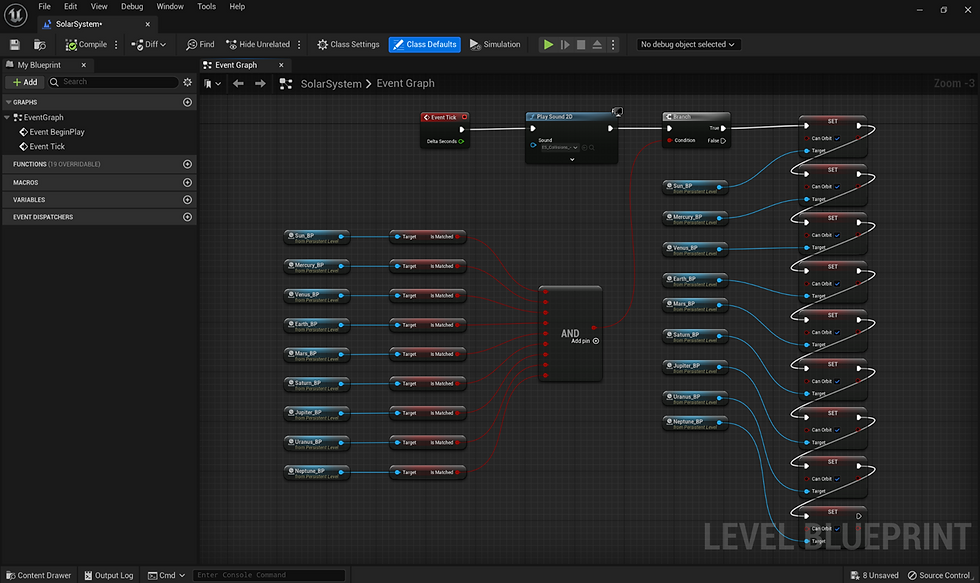Click the Browse to asset icon
980x583 pixels.
pyautogui.click(x=40, y=44)
